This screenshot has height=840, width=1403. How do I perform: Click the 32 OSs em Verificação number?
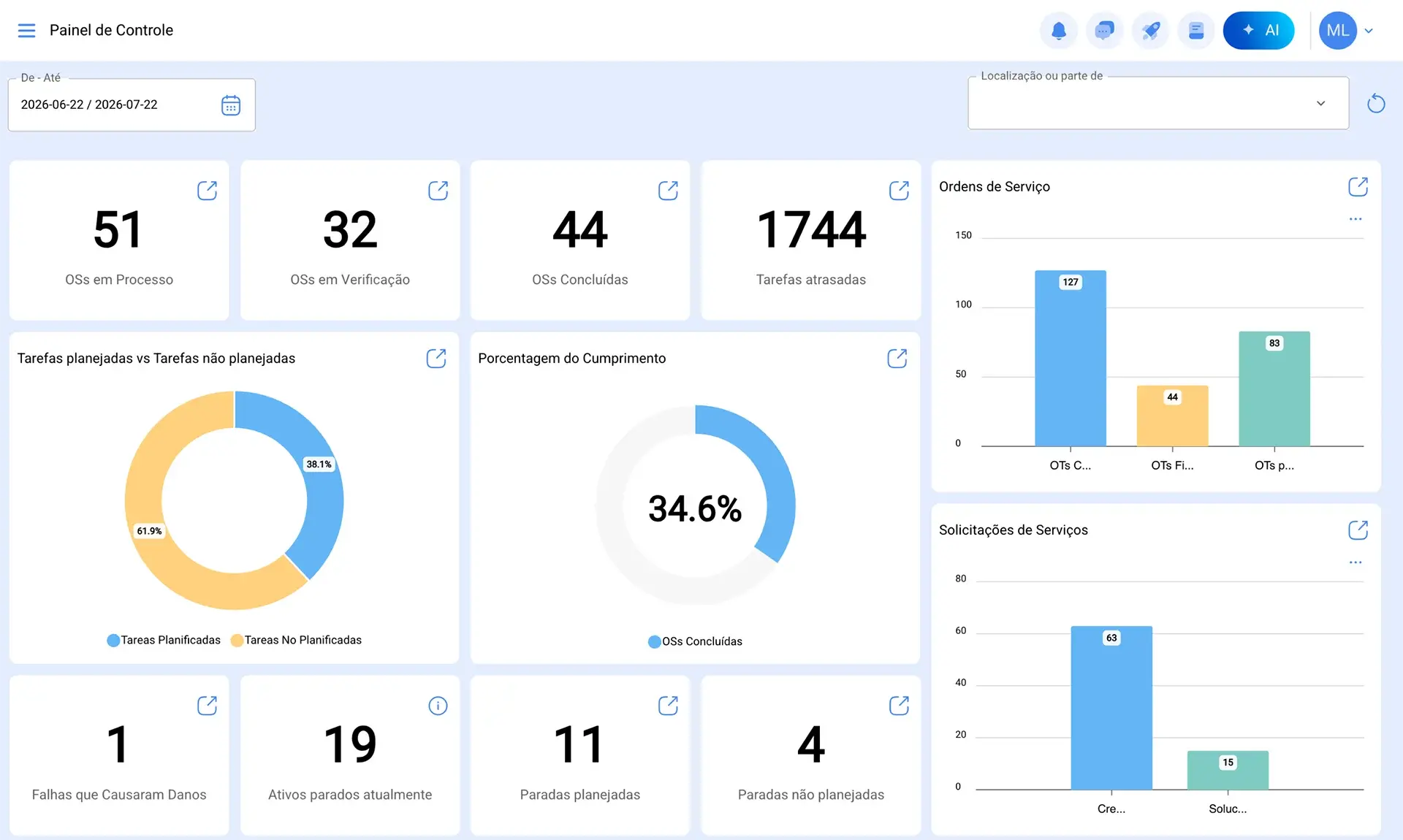click(350, 229)
